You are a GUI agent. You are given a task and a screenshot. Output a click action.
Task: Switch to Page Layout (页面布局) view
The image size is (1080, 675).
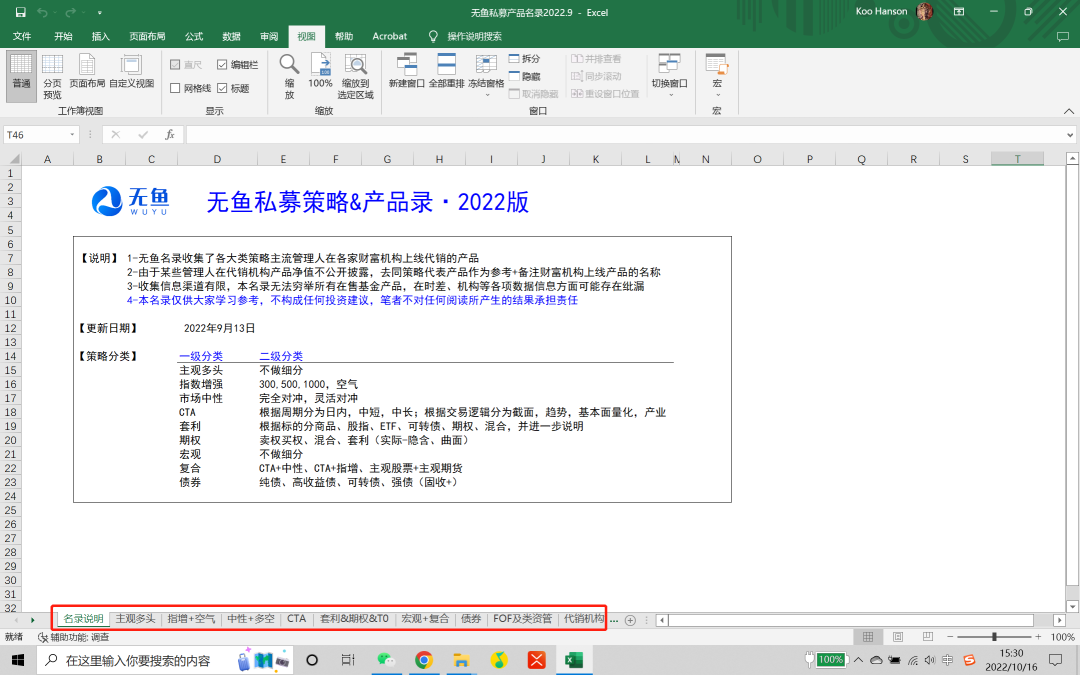87,72
